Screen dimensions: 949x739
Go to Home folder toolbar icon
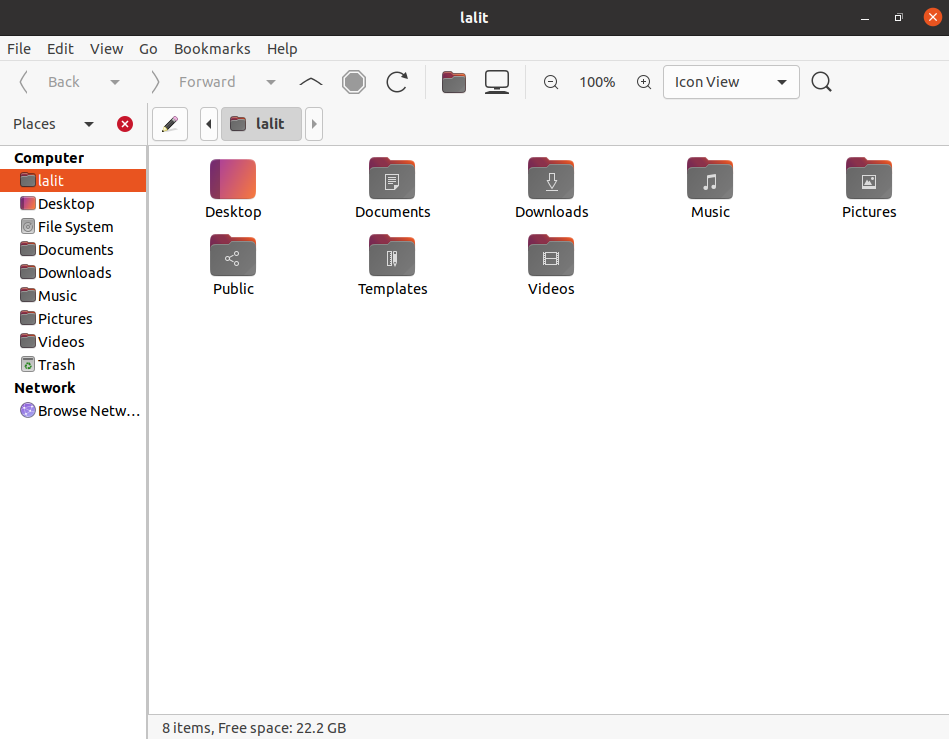coord(454,82)
